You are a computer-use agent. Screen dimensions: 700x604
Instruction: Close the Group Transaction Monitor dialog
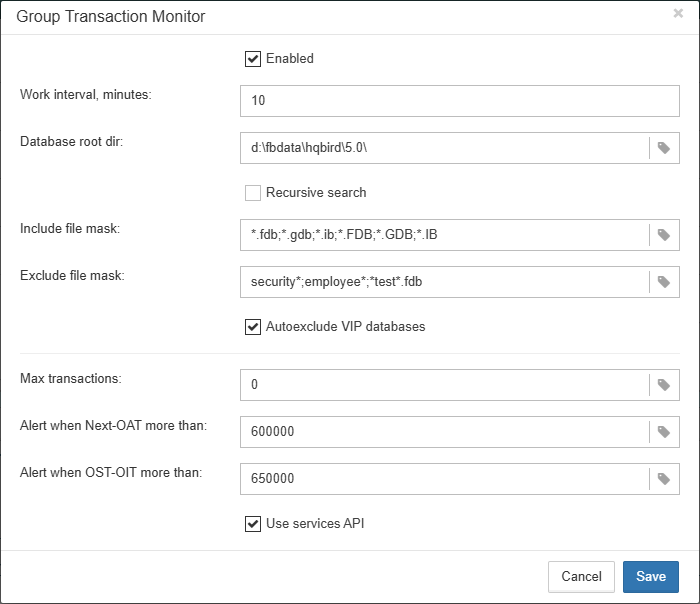[678, 14]
